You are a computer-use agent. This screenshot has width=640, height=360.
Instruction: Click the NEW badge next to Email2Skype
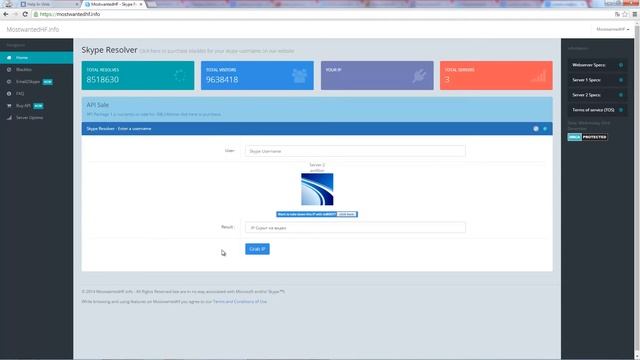[48, 82]
